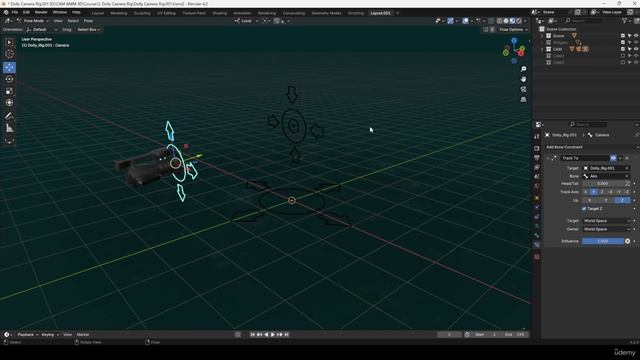This screenshot has height=360, width=640.
Task: Open the Tool properties tab icon
Action: [x=537, y=137]
